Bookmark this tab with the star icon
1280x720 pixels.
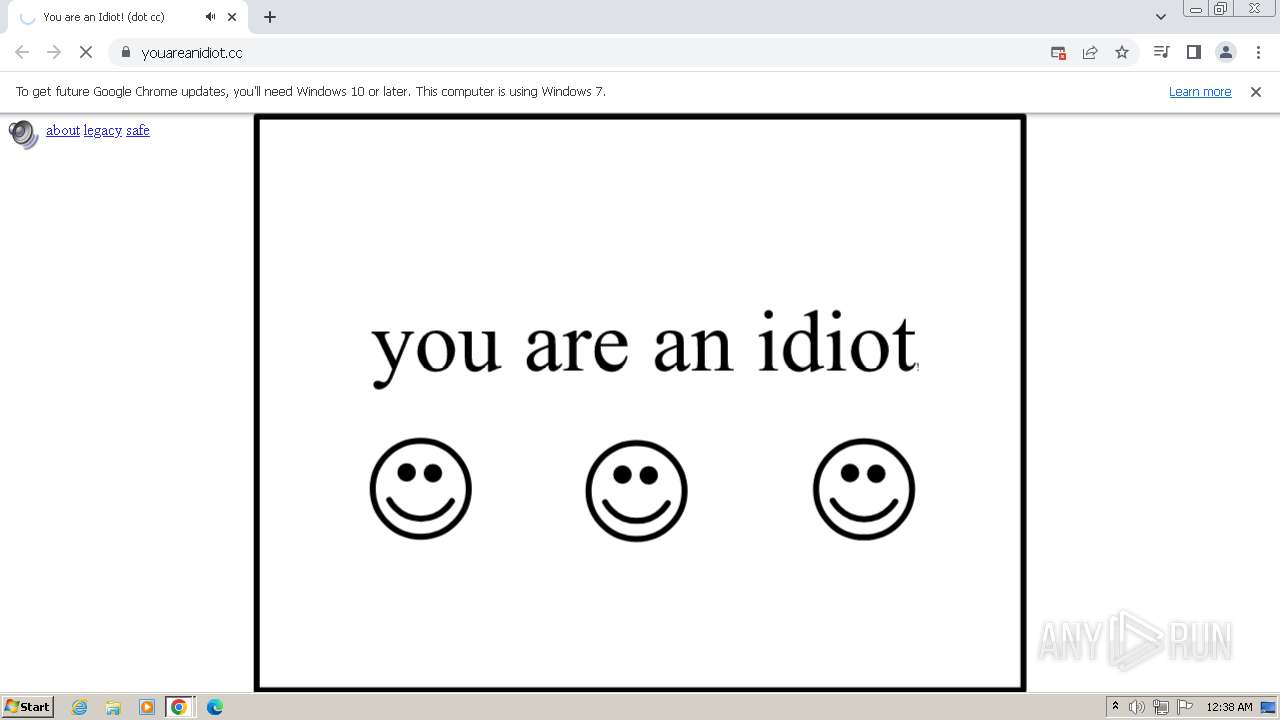(x=1122, y=52)
